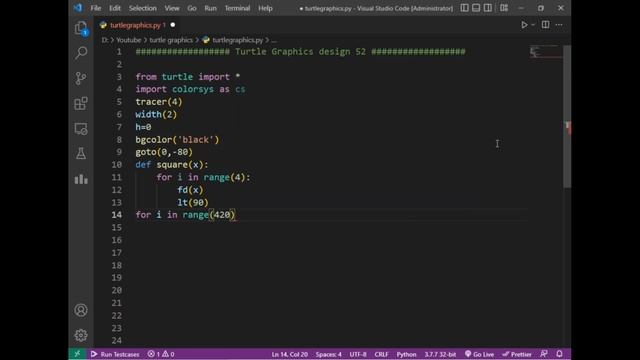The width and height of the screenshot is (640, 360).
Task: Click Prettier status item
Action: [x=517, y=354]
